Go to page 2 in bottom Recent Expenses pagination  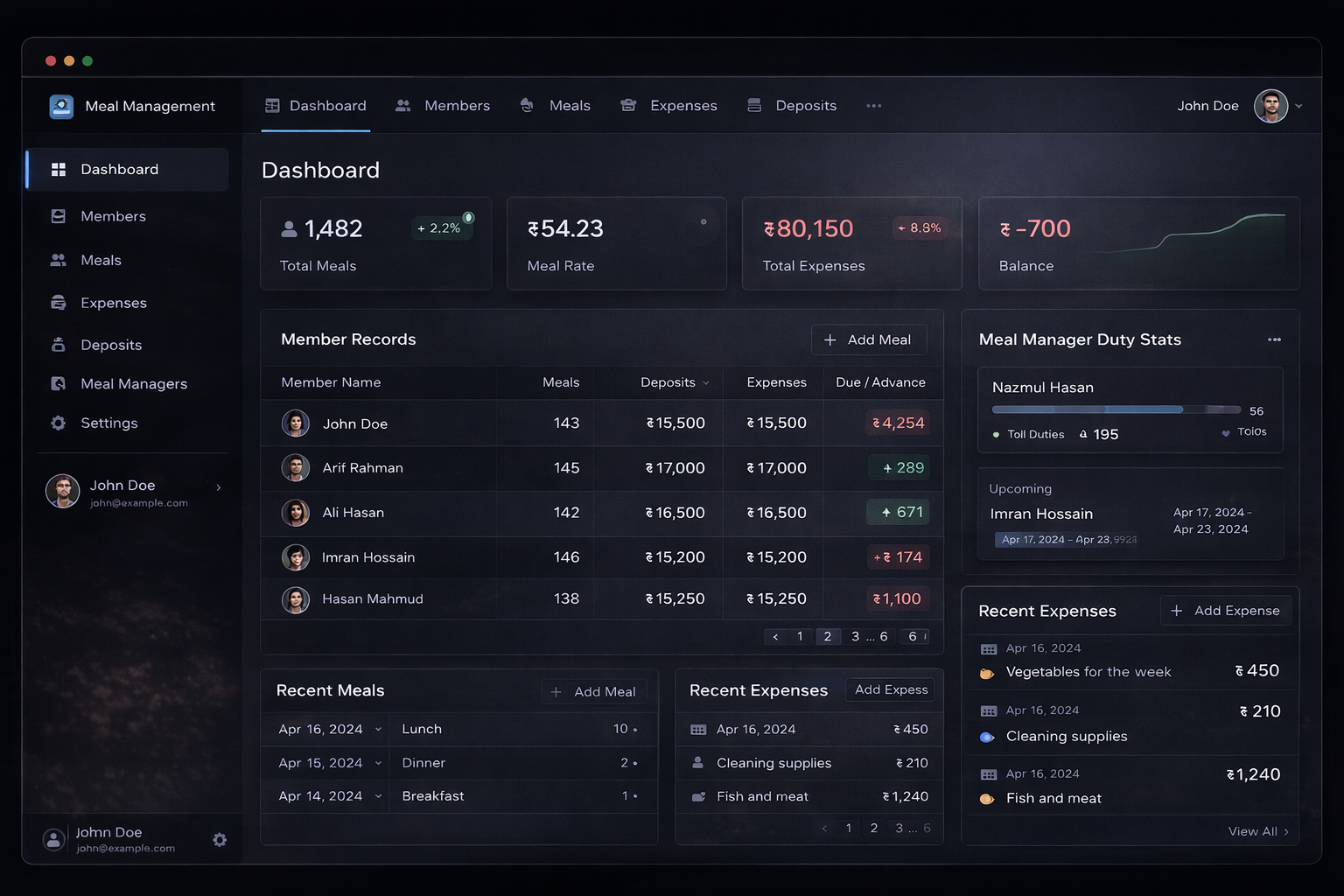tap(873, 828)
